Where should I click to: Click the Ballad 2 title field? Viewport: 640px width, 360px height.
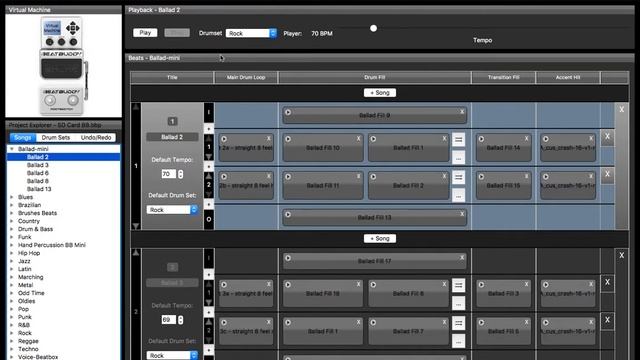[x=172, y=137]
